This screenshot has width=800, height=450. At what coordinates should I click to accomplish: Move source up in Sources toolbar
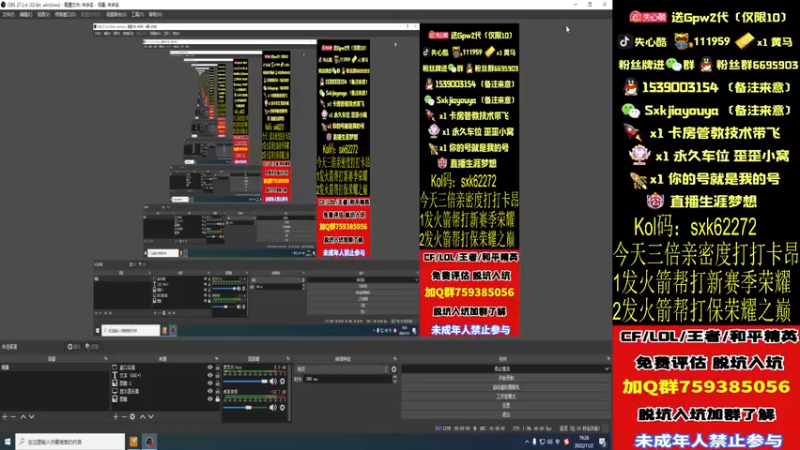pyautogui.click(x=142, y=417)
